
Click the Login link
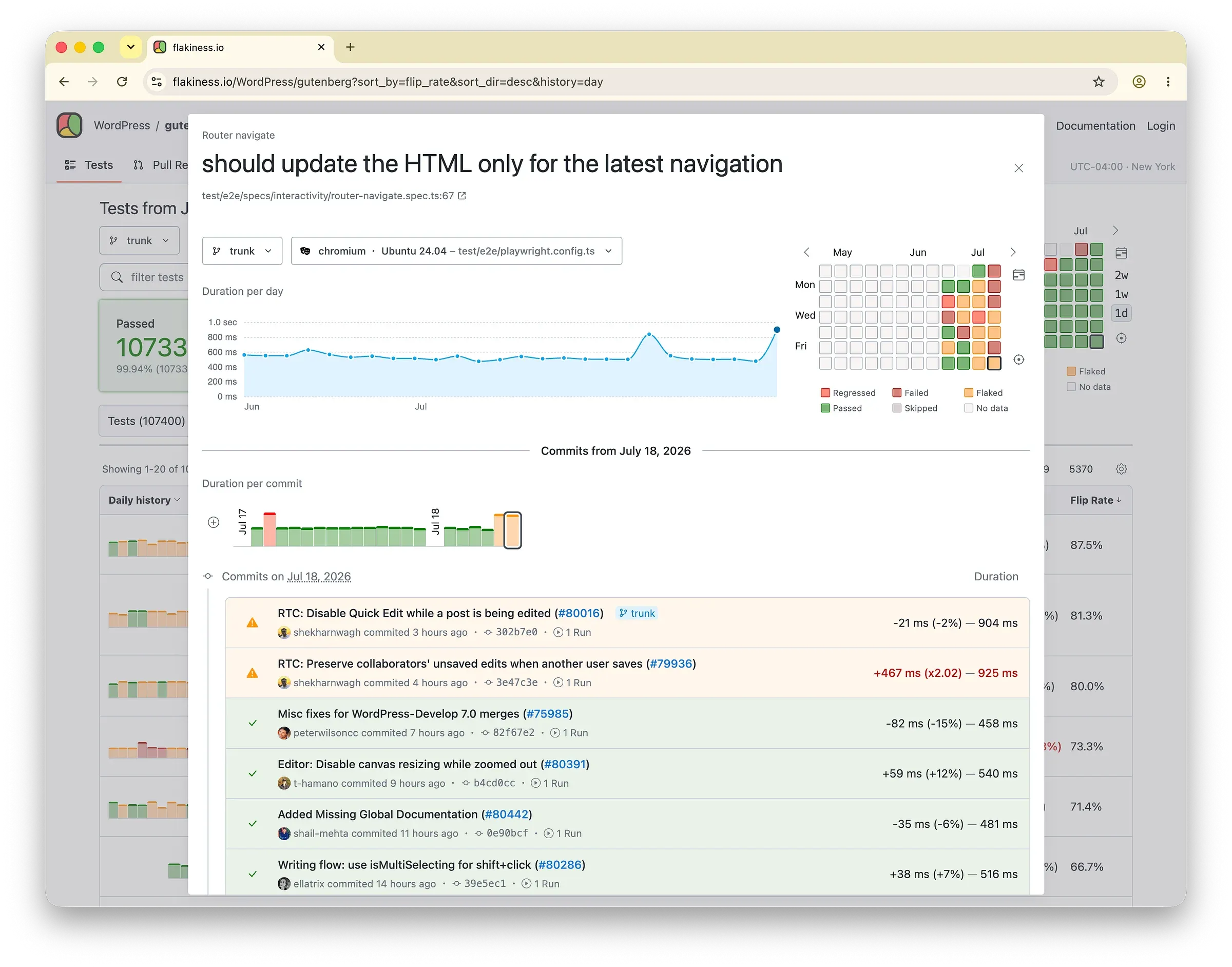tap(1161, 126)
